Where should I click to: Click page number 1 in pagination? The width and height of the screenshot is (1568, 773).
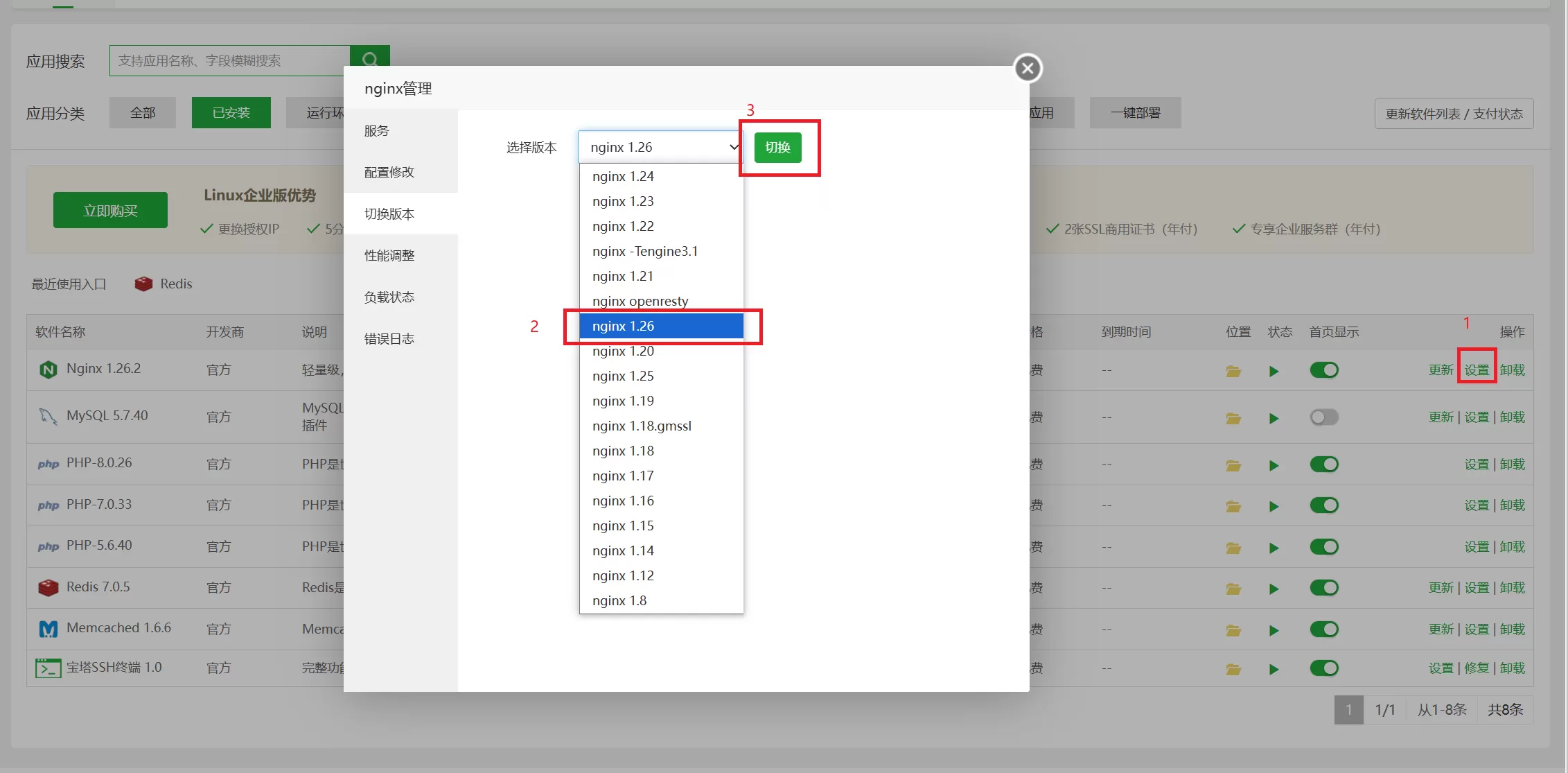point(1348,709)
